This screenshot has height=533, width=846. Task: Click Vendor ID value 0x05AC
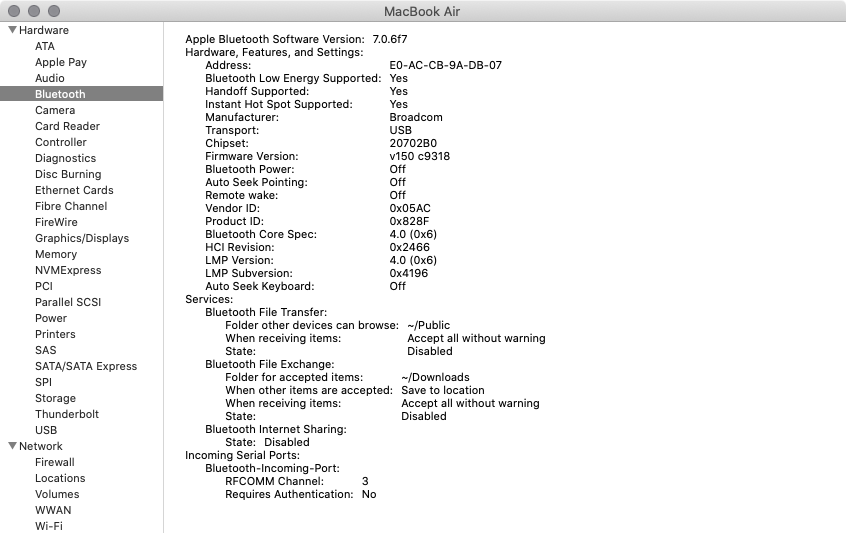tap(410, 208)
